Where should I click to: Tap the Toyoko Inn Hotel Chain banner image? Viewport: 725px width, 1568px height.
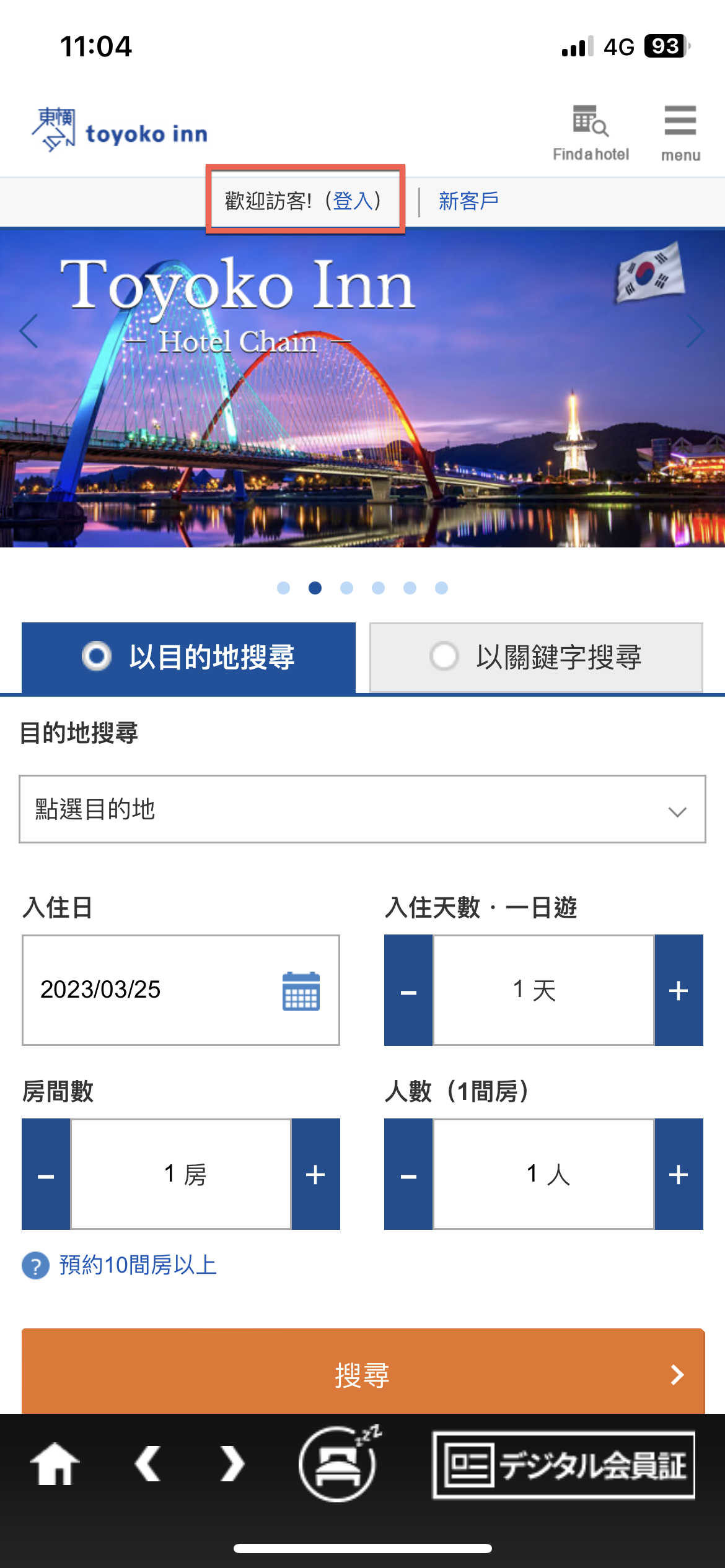(362, 388)
